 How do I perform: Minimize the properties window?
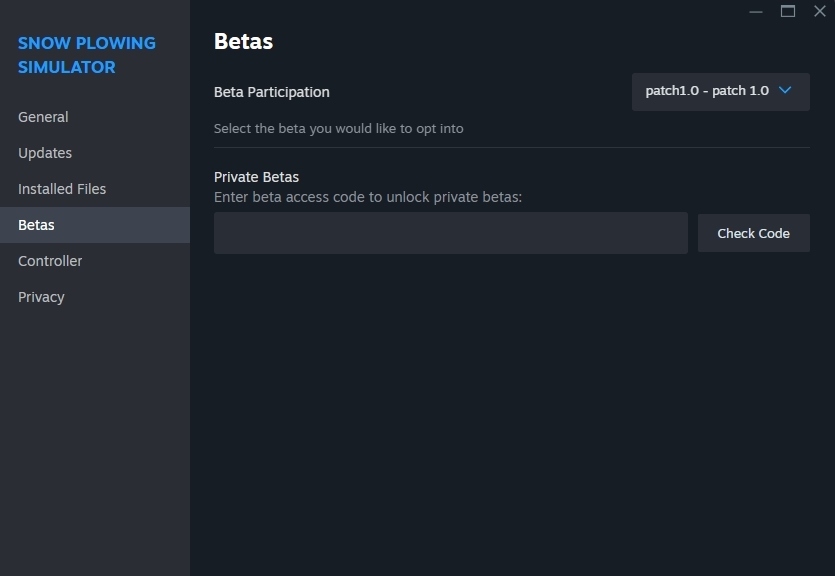755,11
